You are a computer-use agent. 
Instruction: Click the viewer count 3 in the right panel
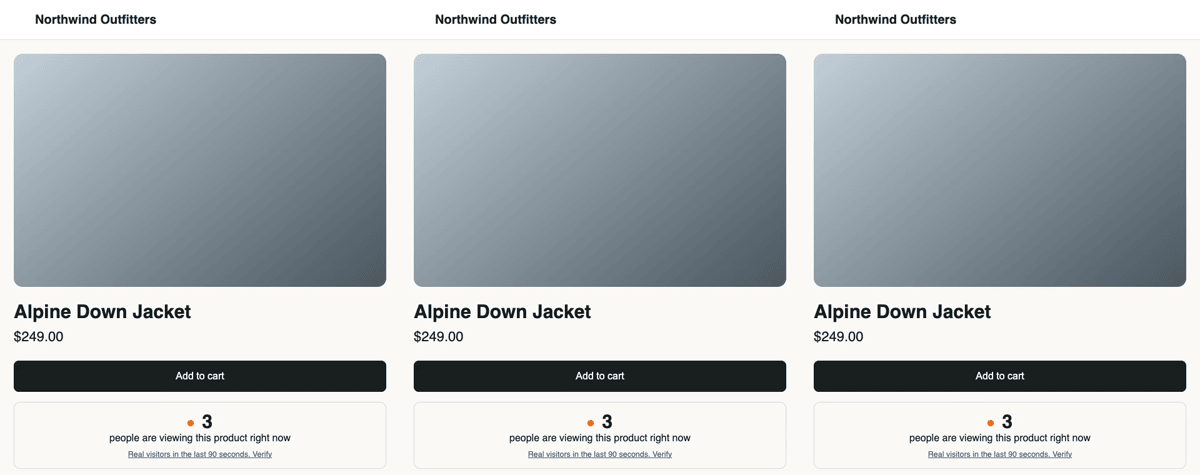coord(1007,422)
